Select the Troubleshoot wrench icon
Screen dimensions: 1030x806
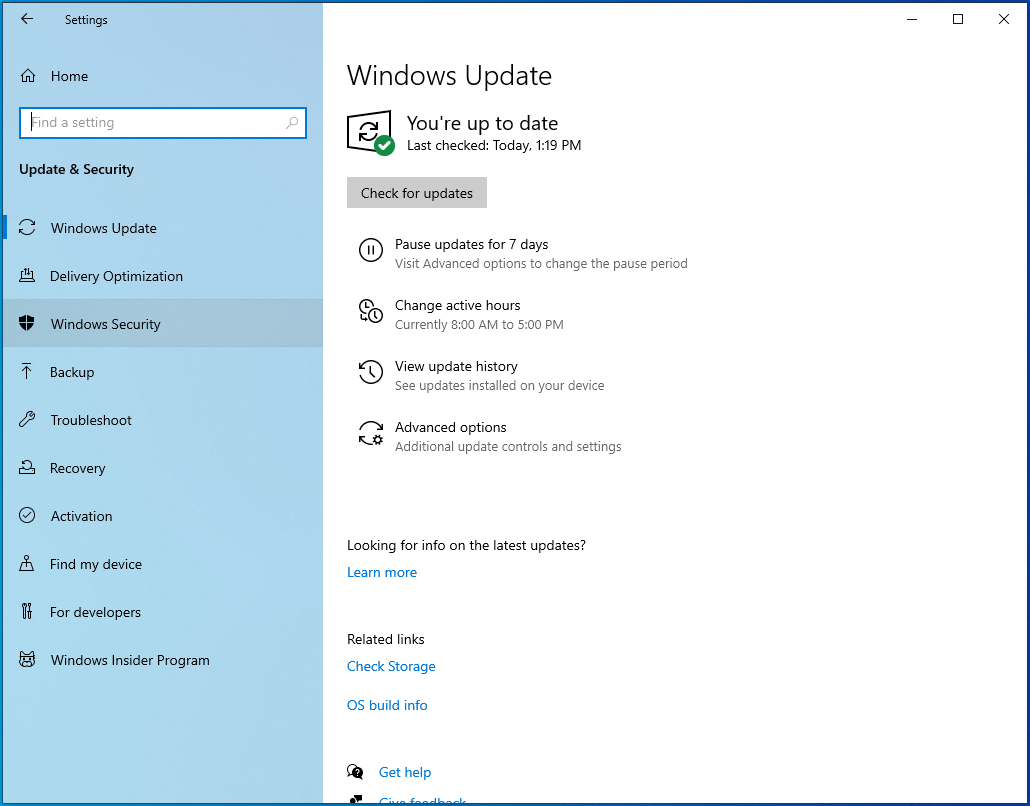(x=27, y=419)
